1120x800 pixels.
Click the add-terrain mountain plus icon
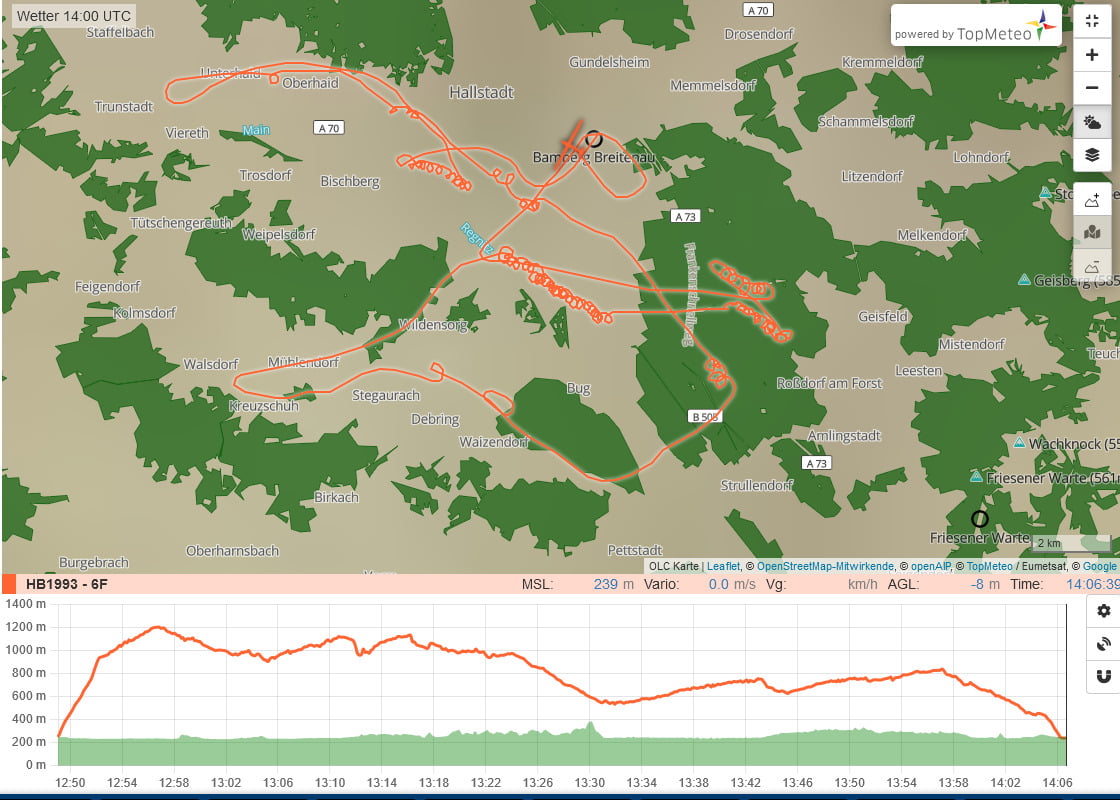coord(1092,199)
